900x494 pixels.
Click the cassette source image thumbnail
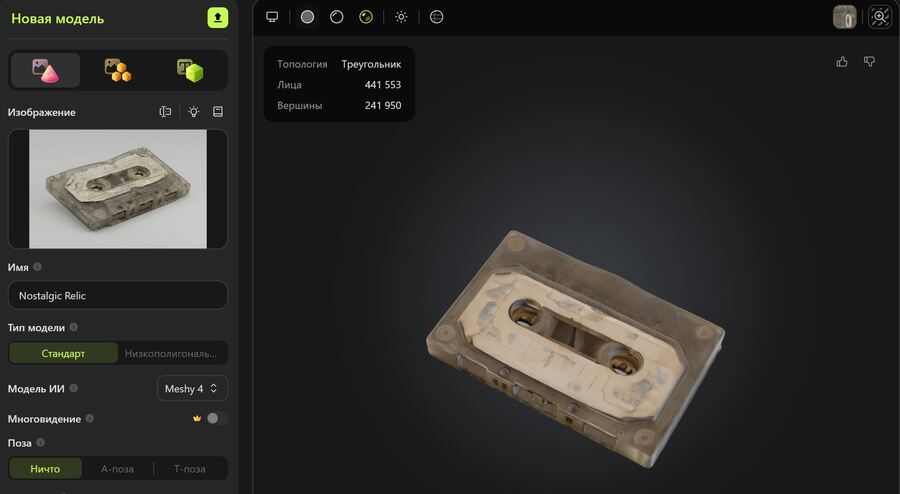[118, 189]
